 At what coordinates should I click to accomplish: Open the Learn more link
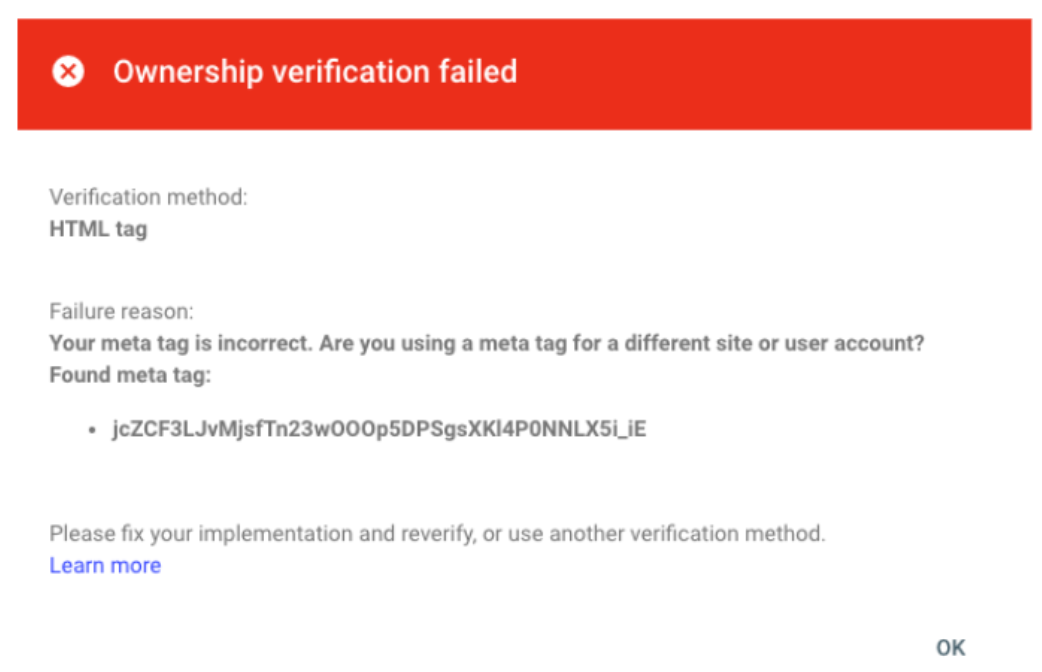pos(105,566)
